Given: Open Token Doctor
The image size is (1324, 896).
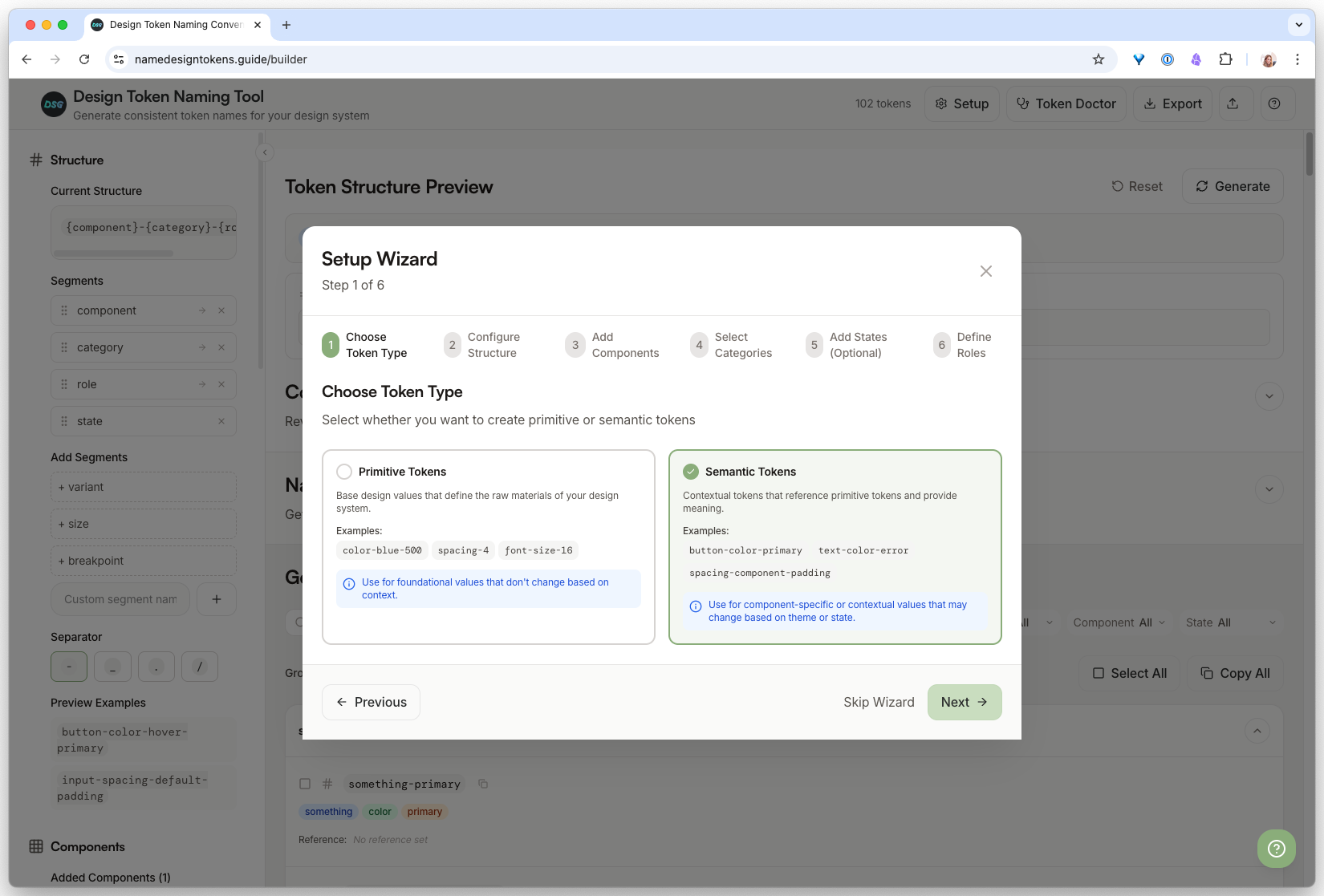Looking at the screenshot, I should pyautogui.click(x=1066, y=103).
